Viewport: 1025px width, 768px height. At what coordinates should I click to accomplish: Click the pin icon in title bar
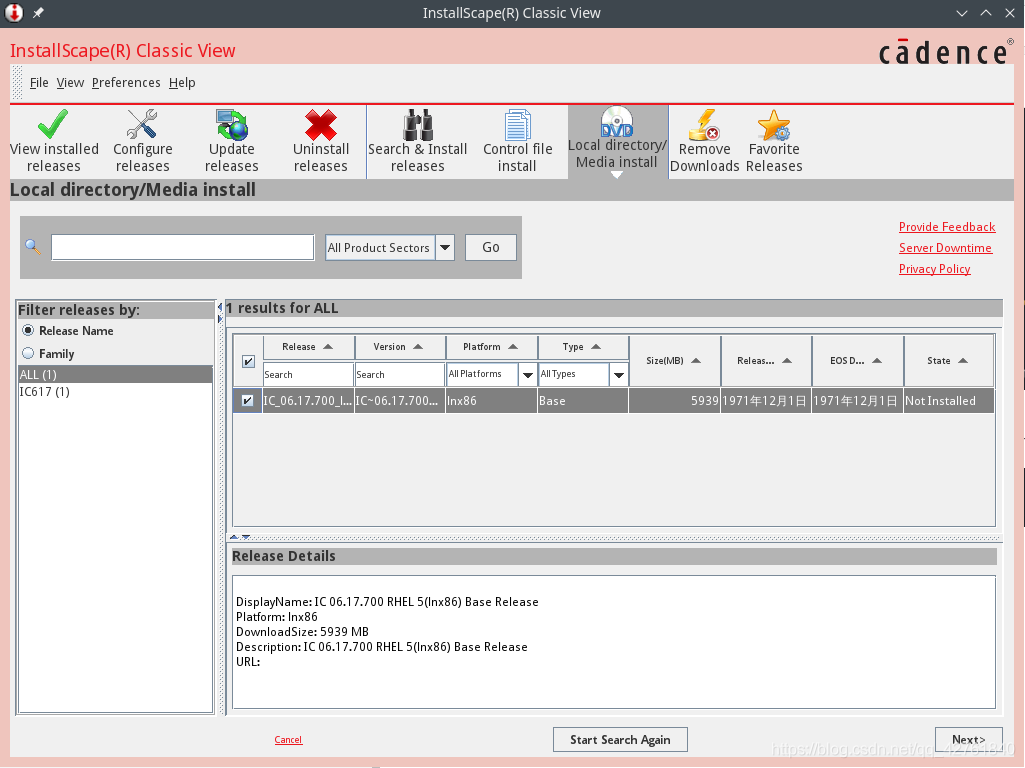pyautogui.click(x=39, y=13)
